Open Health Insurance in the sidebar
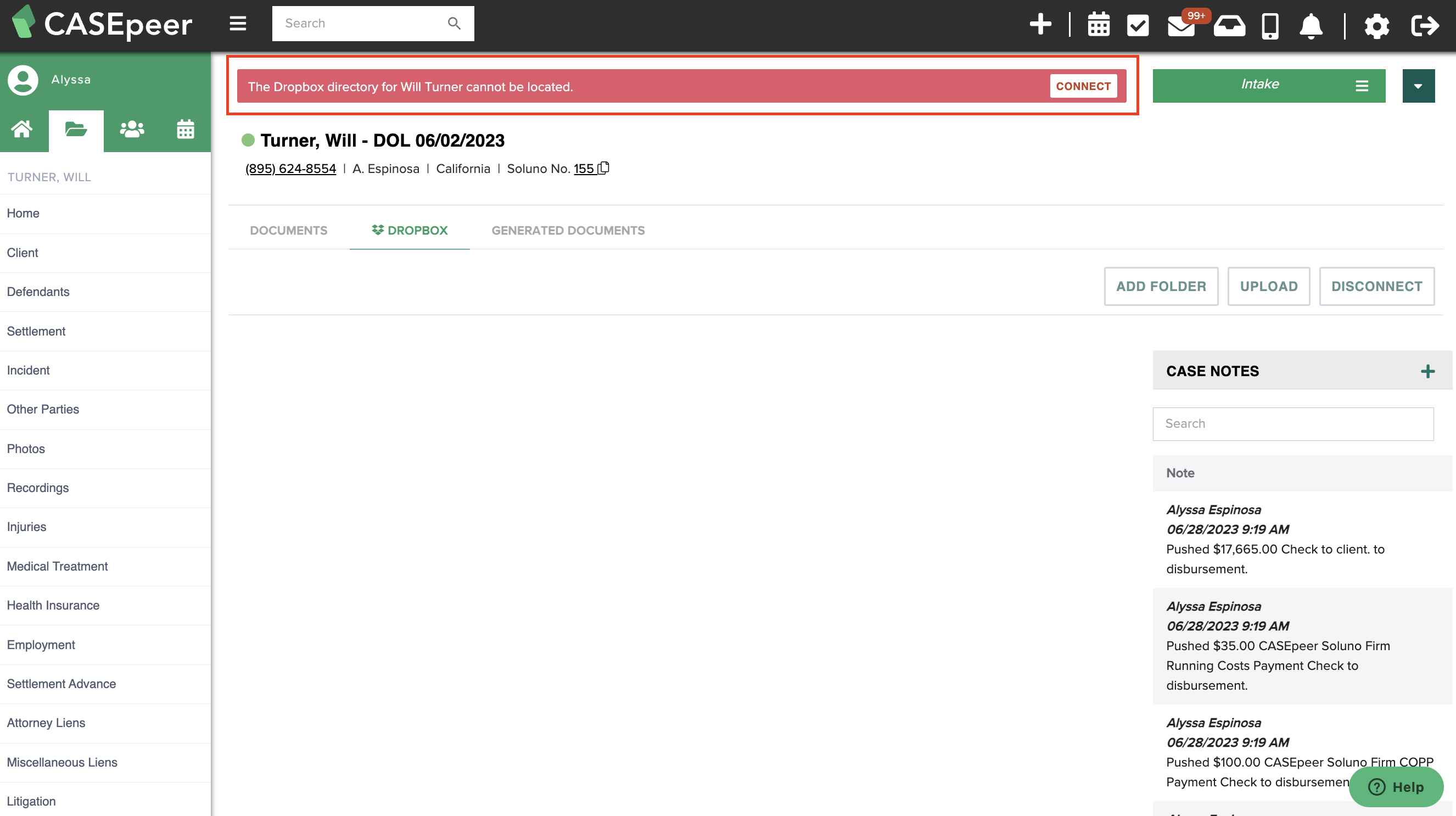The height and width of the screenshot is (816, 1456). tap(105, 606)
